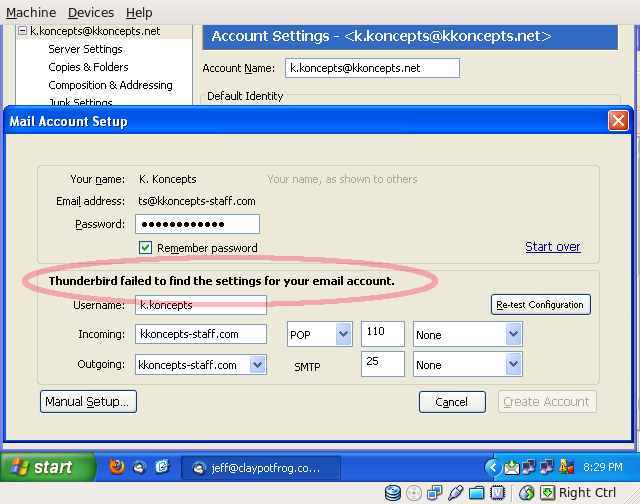
Task: Click the Start over link
Action: pos(553,247)
